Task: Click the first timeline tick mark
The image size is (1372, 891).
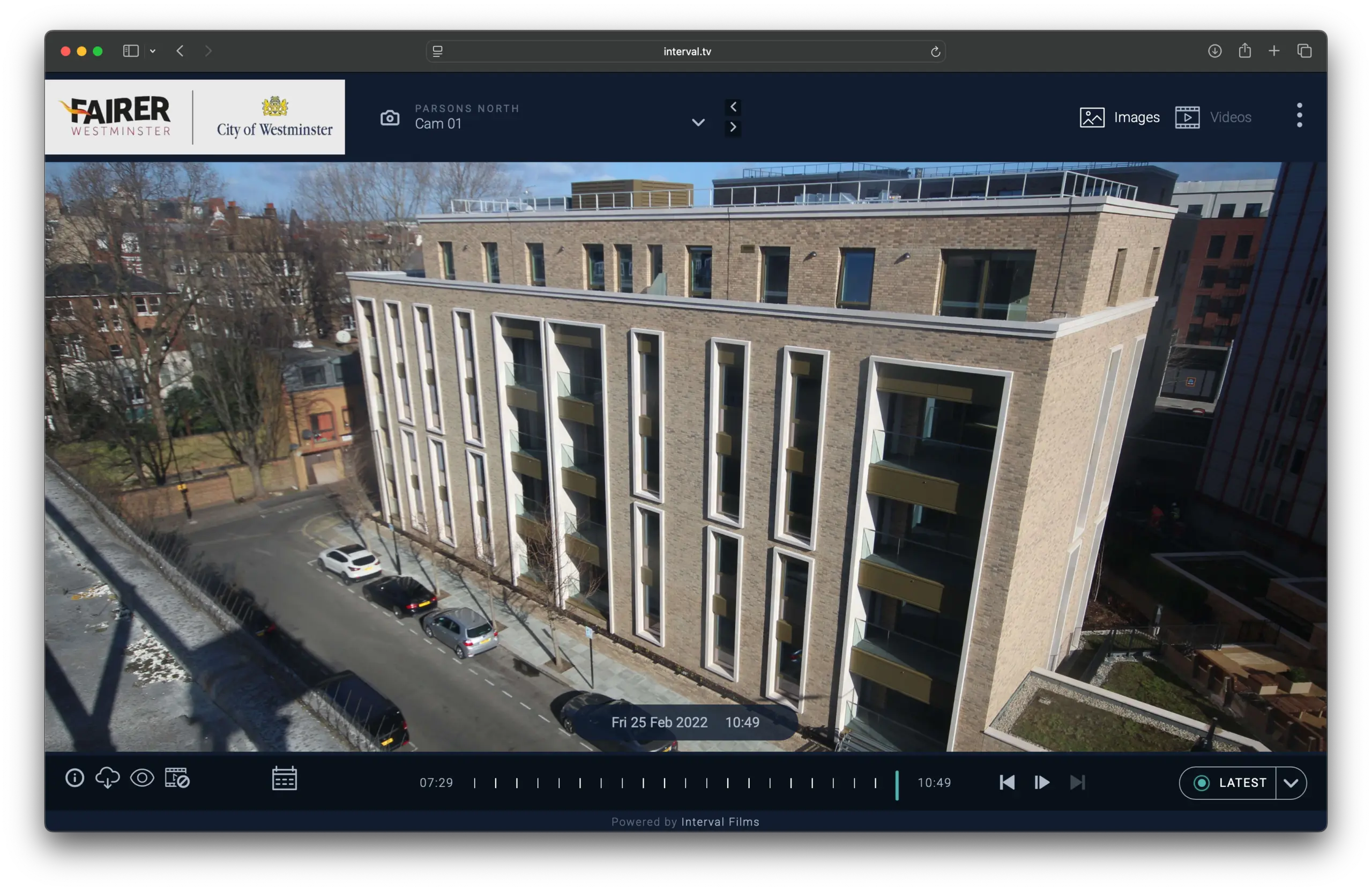Action: coord(474,783)
